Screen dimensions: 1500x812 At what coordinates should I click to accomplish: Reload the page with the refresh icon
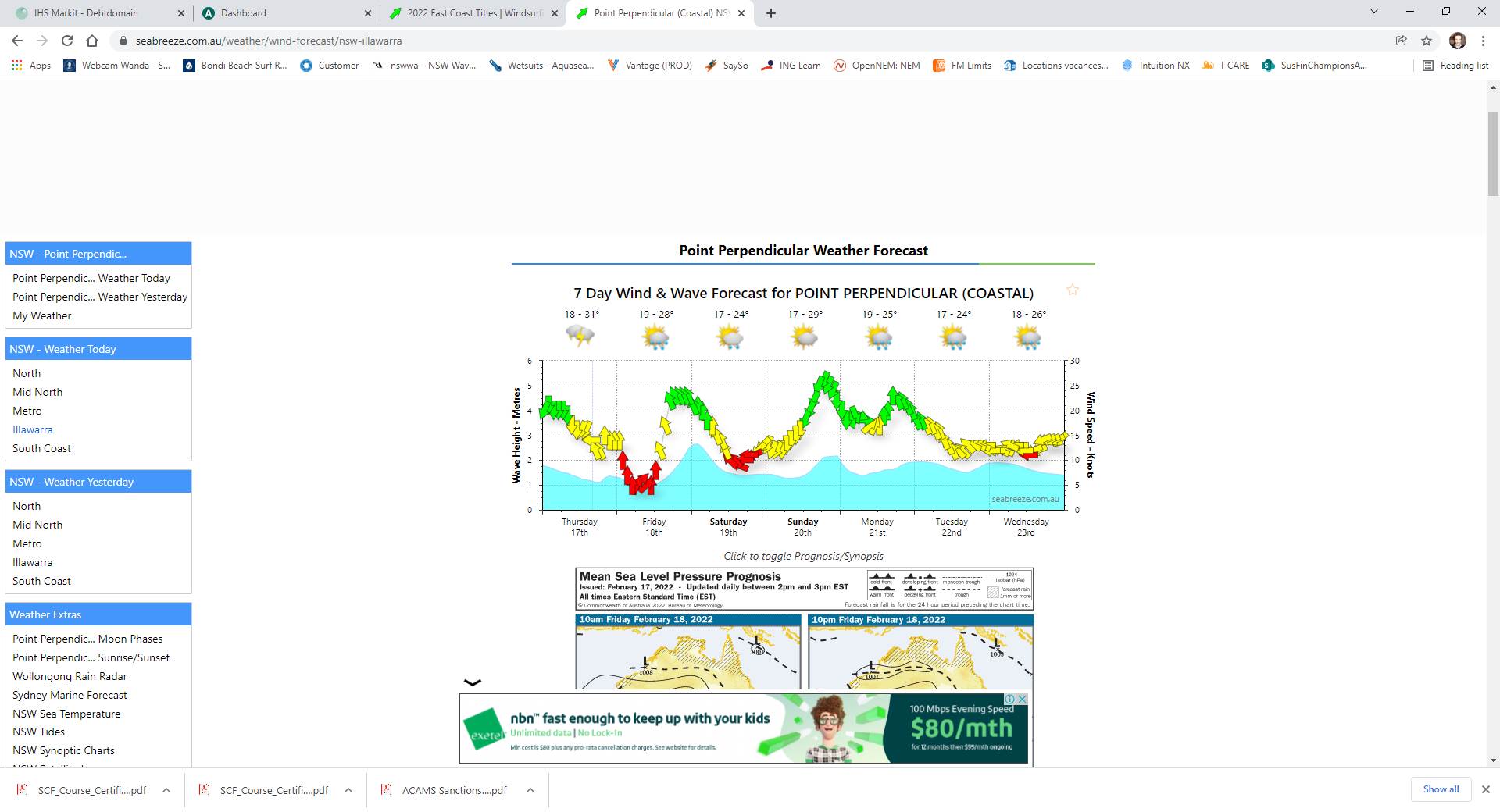point(67,41)
